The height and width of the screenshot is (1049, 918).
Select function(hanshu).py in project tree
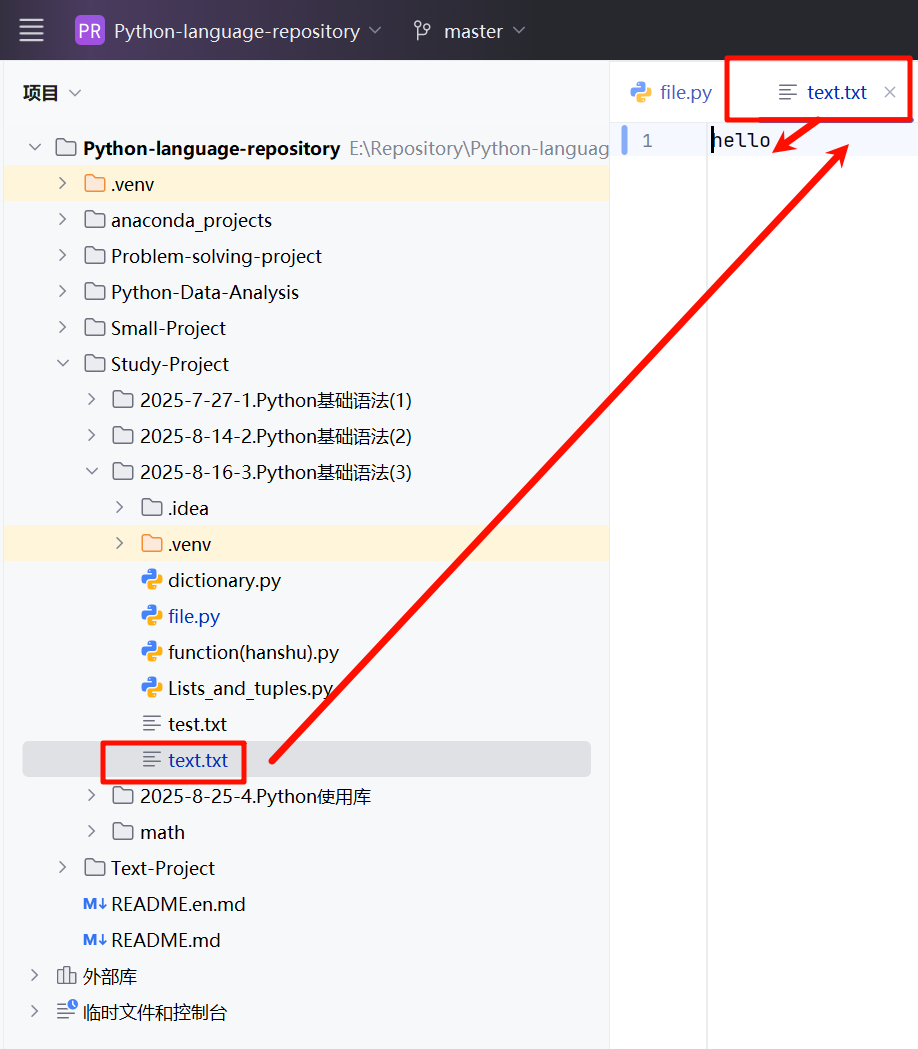254,652
